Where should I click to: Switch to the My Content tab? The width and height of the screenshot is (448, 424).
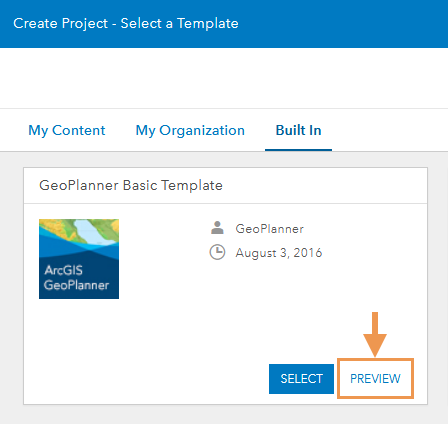pyautogui.click(x=67, y=130)
